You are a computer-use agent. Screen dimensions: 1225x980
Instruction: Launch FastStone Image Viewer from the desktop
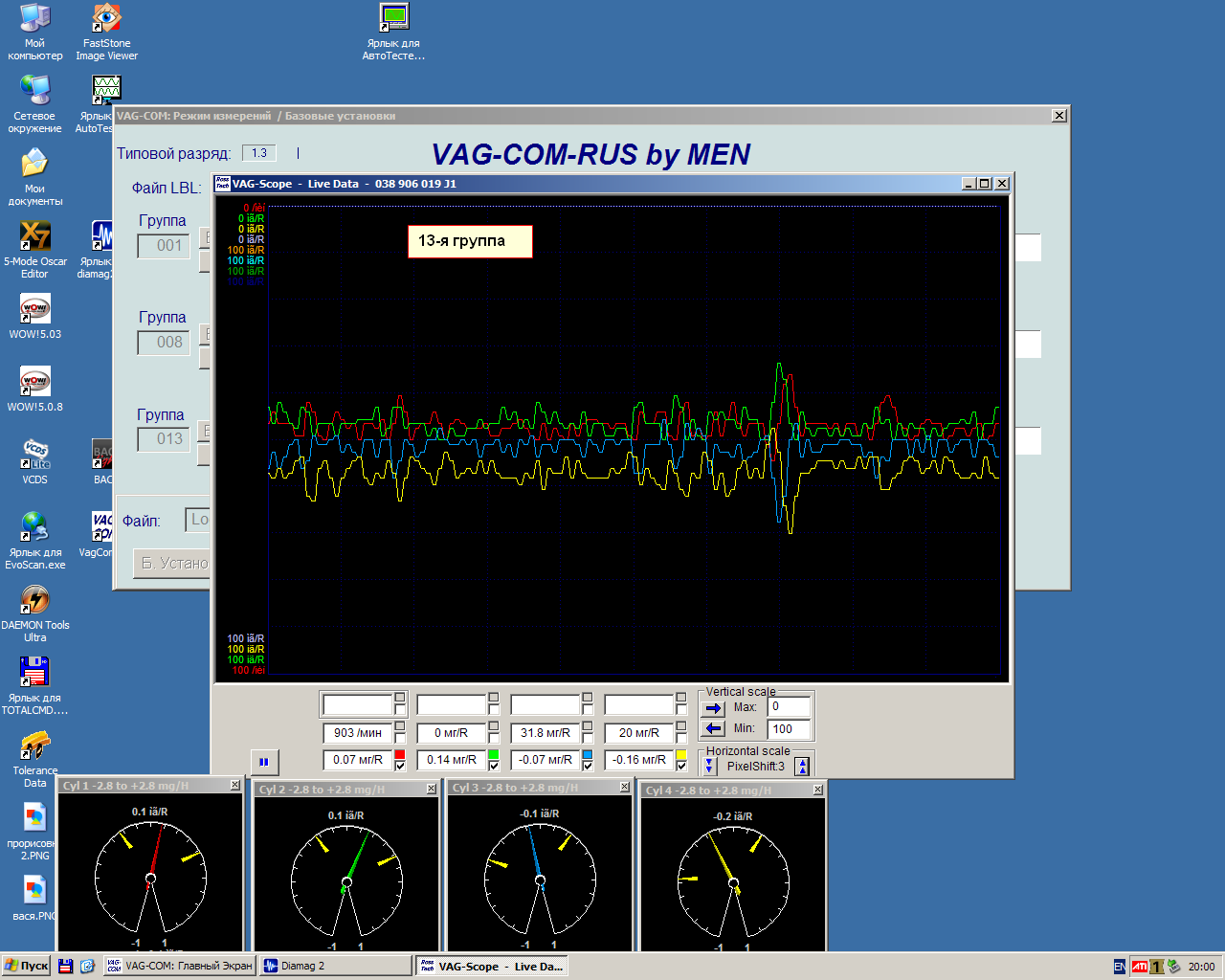[106, 33]
